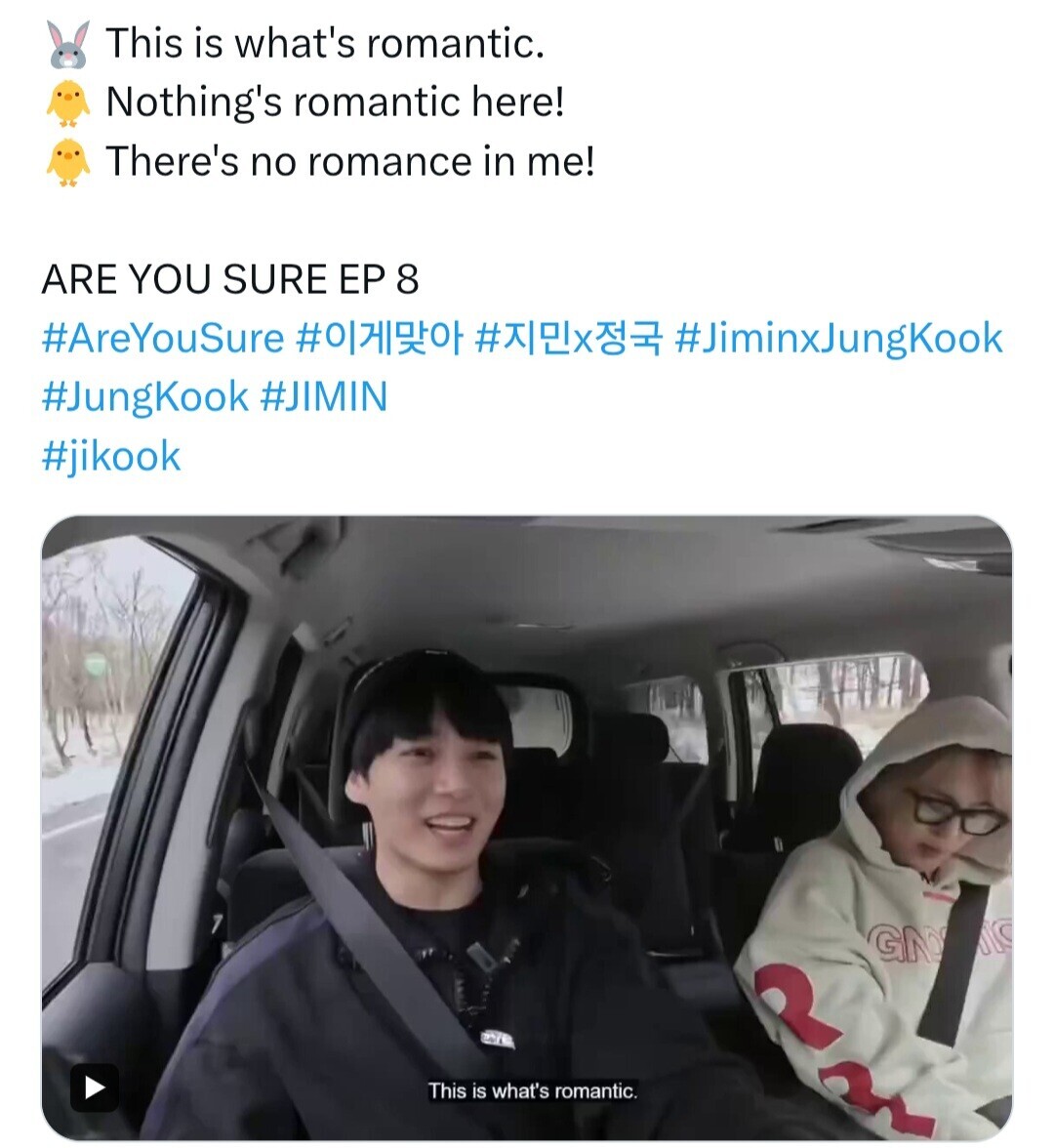
Task: Open the #JiminxJungKook hashtag
Action: [839, 338]
